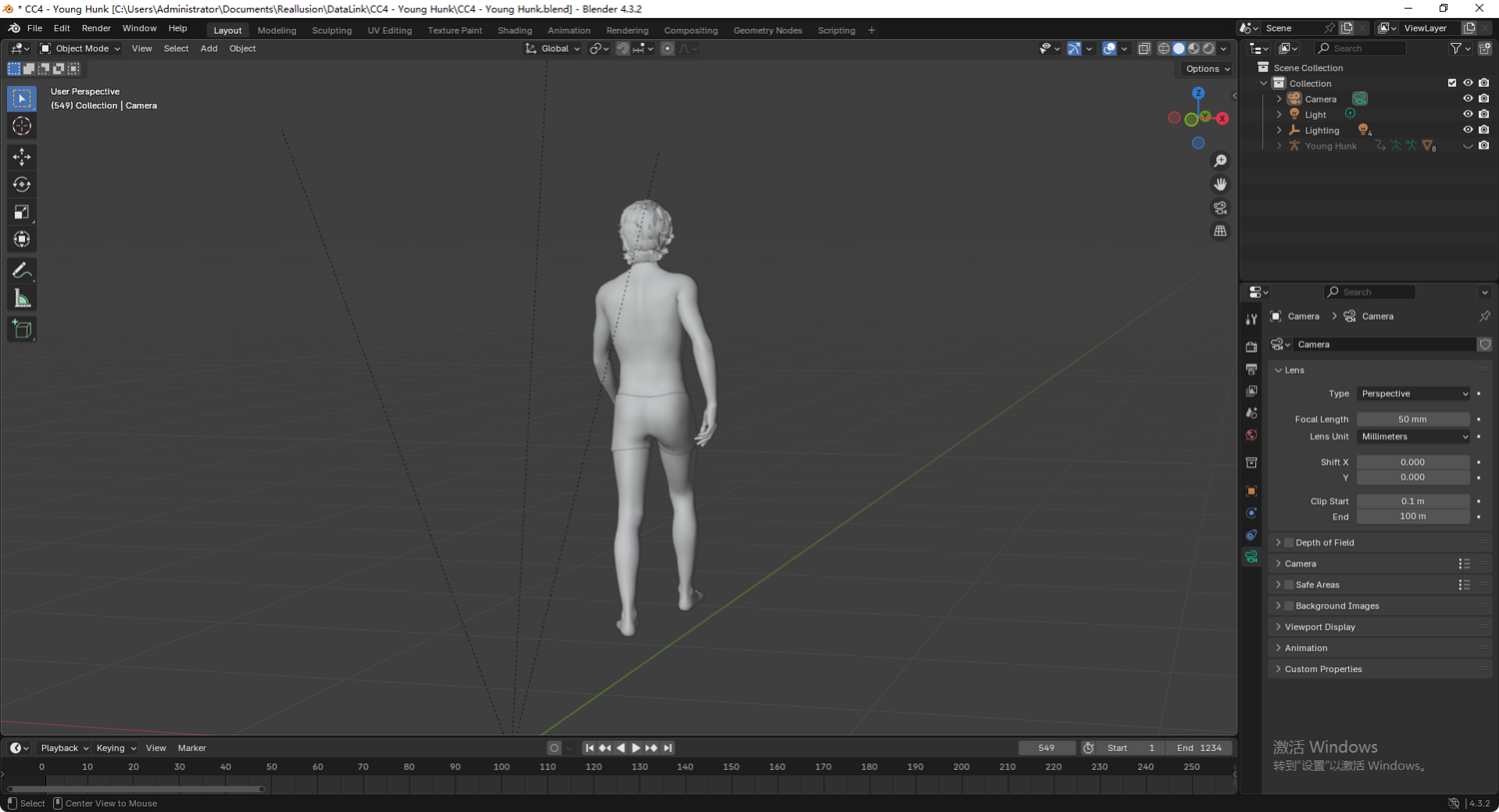
Task: Pick the Rotate tool
Action: point(21,185)
